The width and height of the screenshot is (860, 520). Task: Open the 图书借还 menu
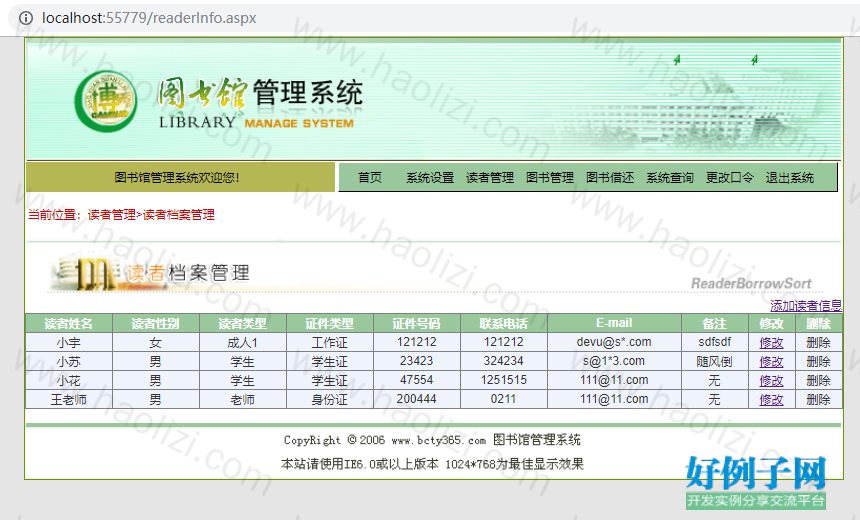point(610,178)
